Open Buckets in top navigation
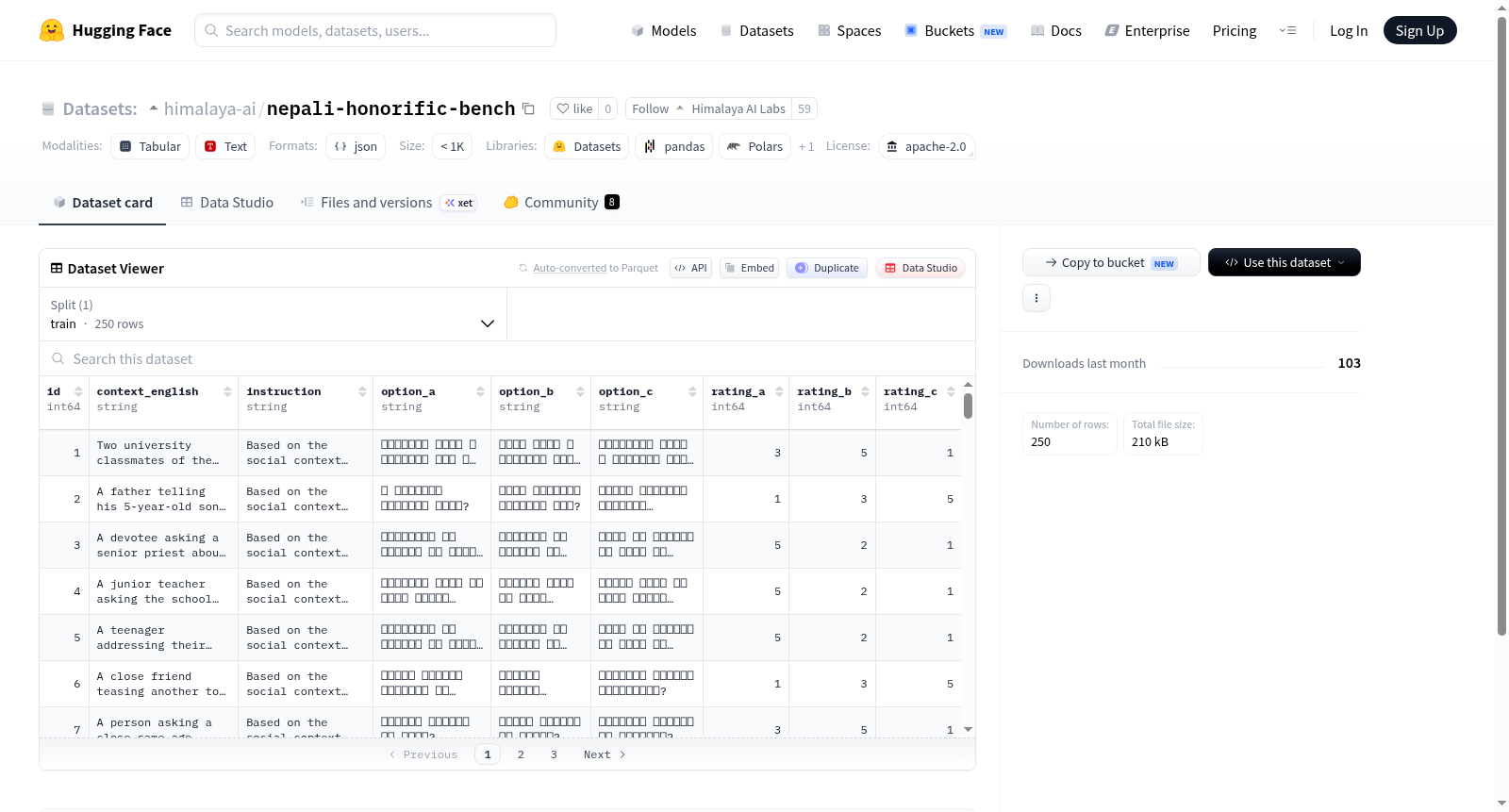This screenshot has width=1509, height=812. [x=955, y=30]
